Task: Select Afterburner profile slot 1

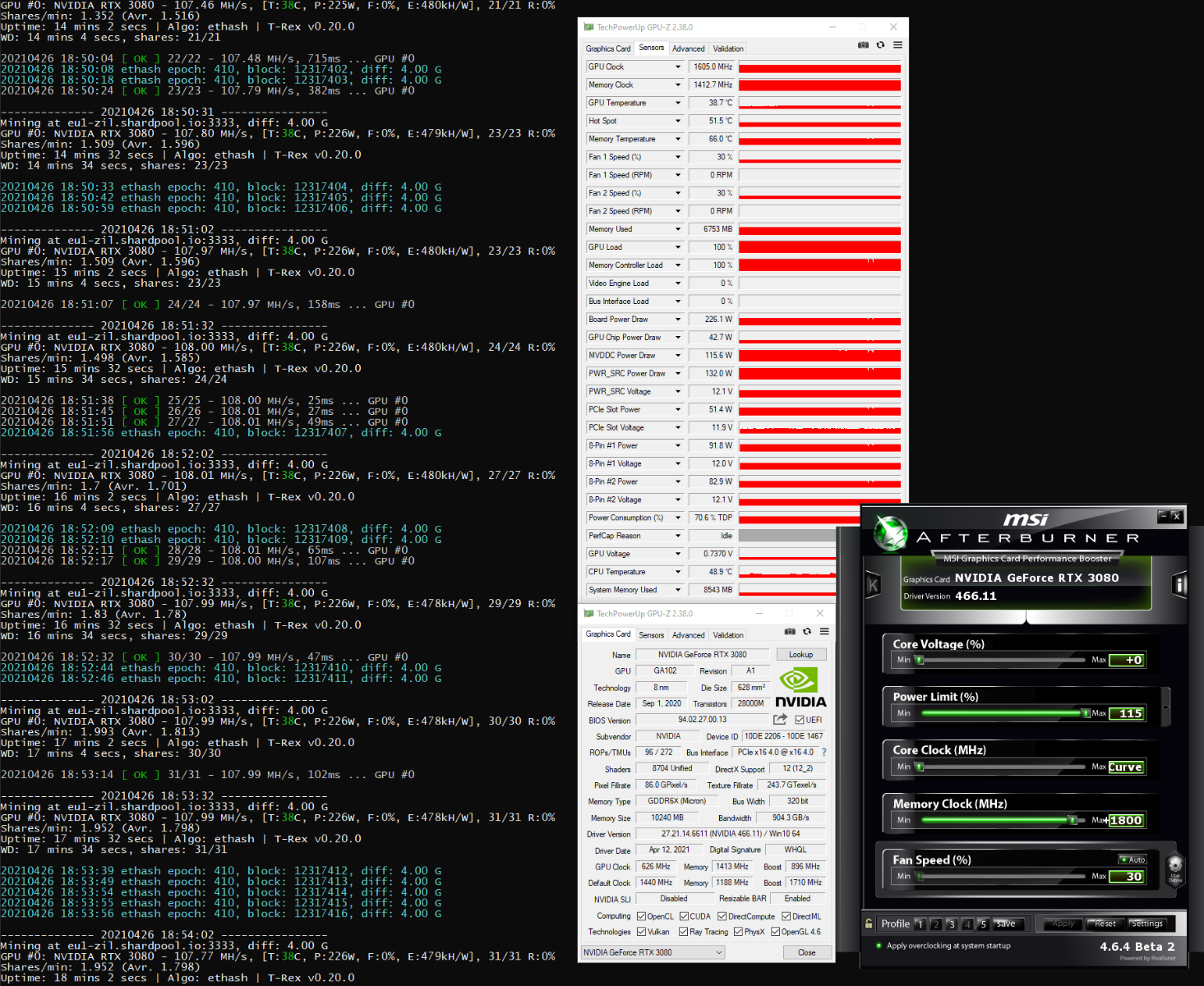Action: tap(920, 924)
